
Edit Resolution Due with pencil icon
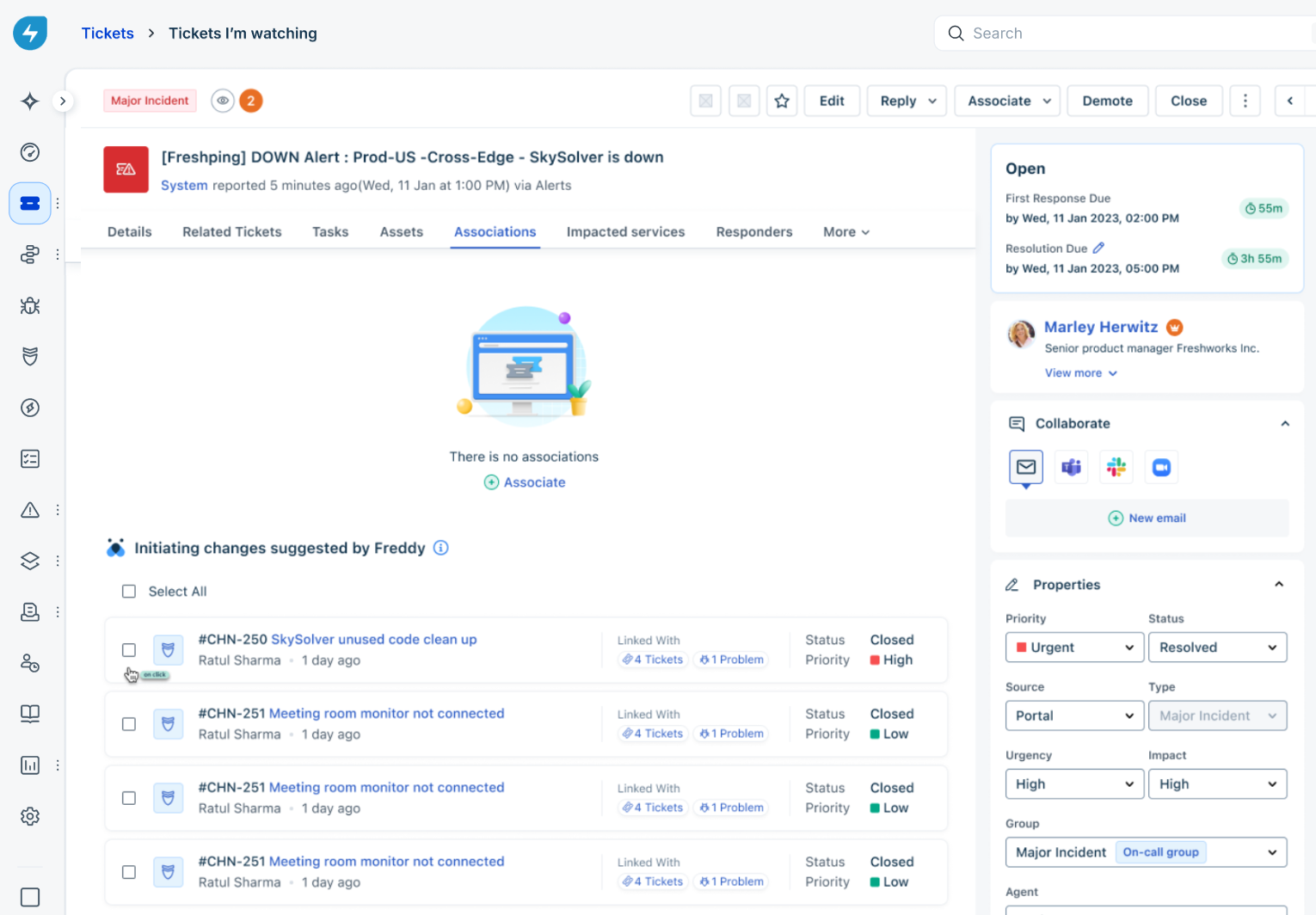pos(1098,248)
